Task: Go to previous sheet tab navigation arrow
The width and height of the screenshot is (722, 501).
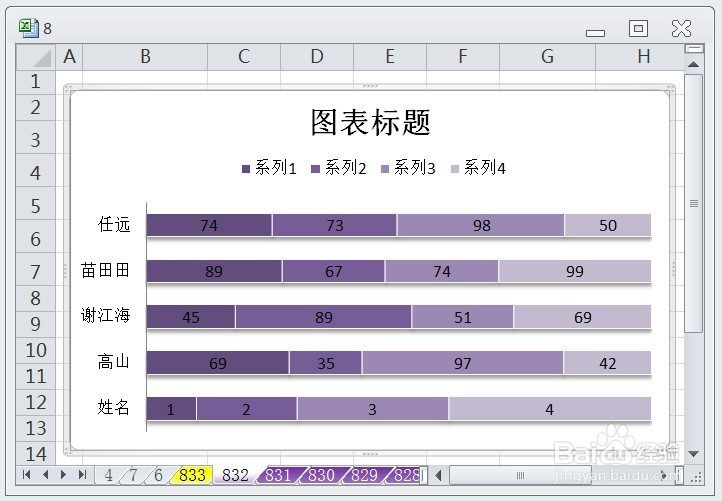Action: coord(45,475)
